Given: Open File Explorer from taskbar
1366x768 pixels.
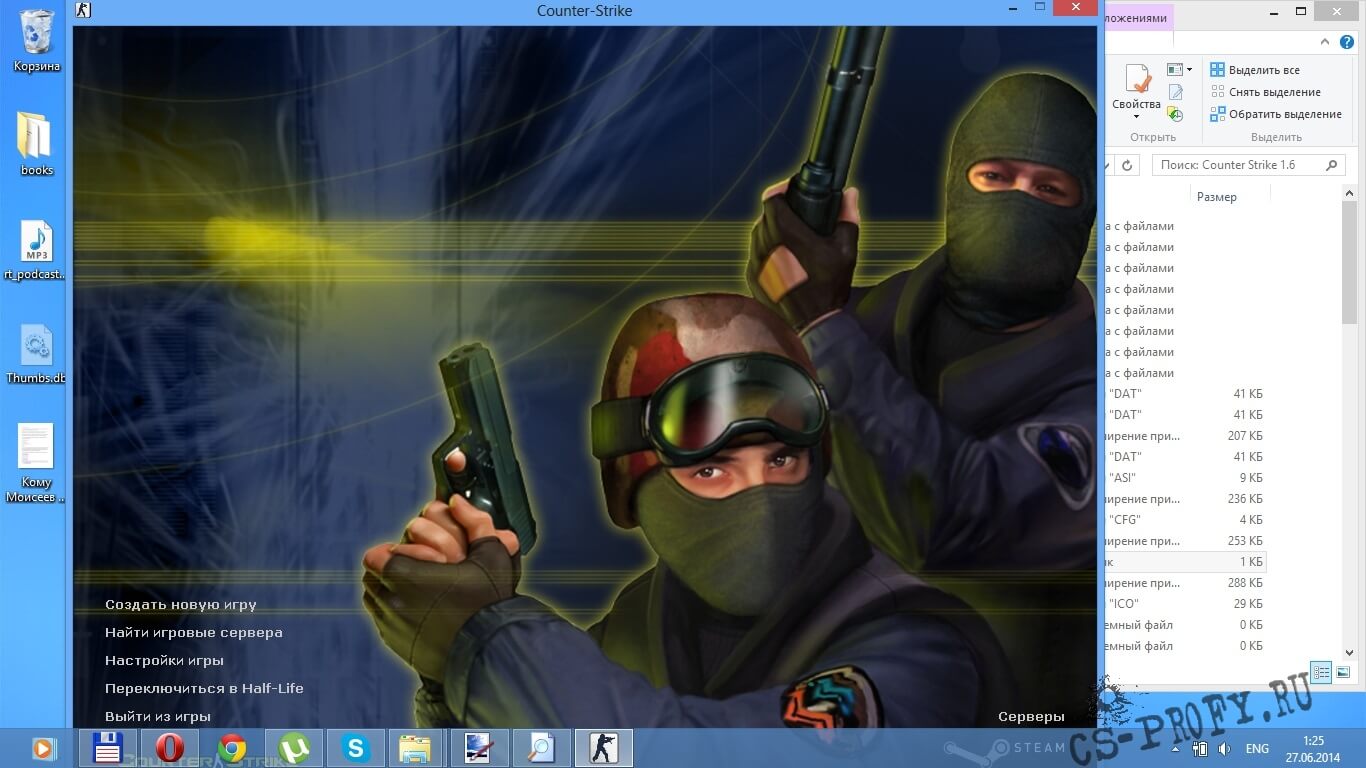Looking at the screenshot, I should point(416,748).
